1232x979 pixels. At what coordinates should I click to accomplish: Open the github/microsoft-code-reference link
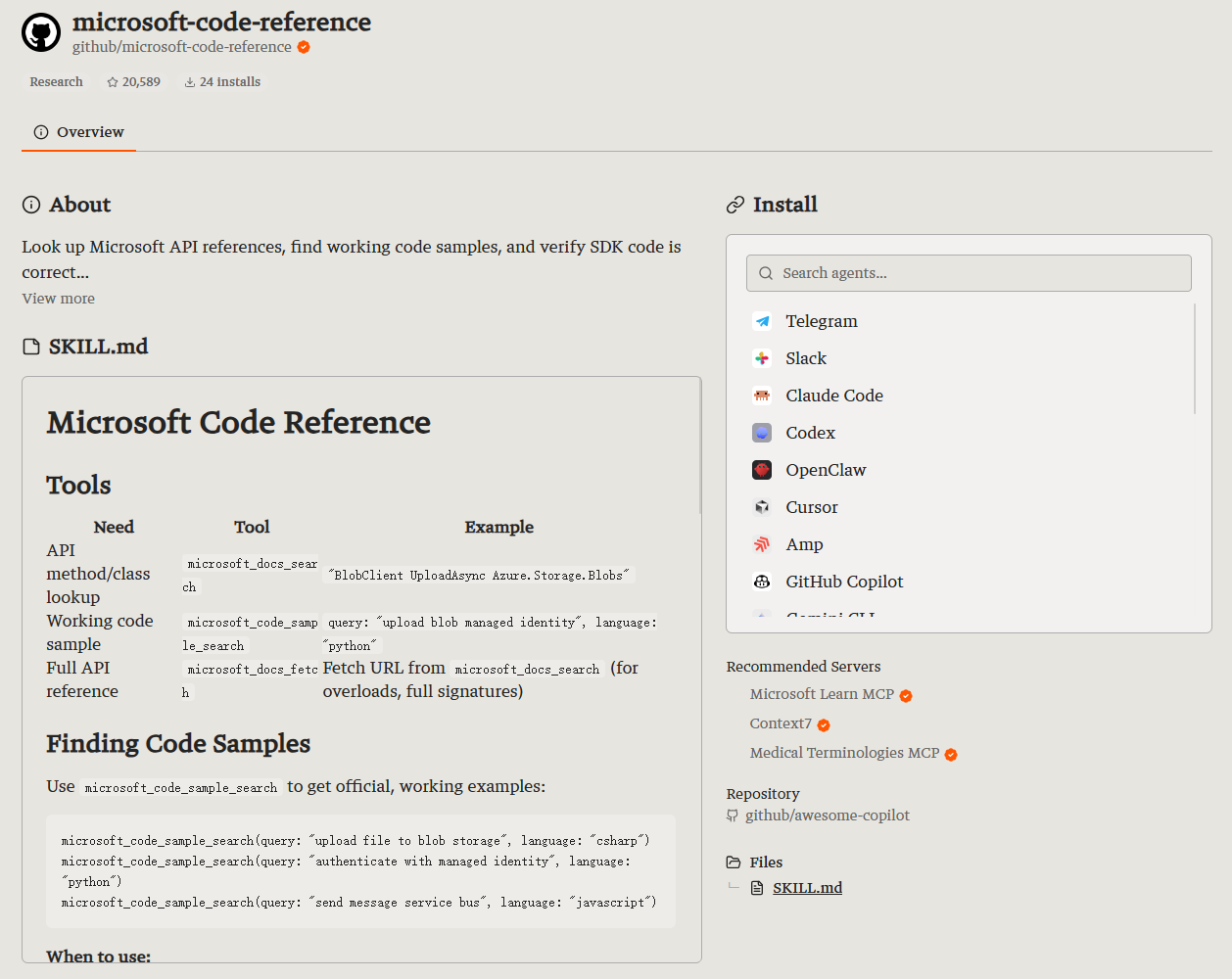[182, 47]
